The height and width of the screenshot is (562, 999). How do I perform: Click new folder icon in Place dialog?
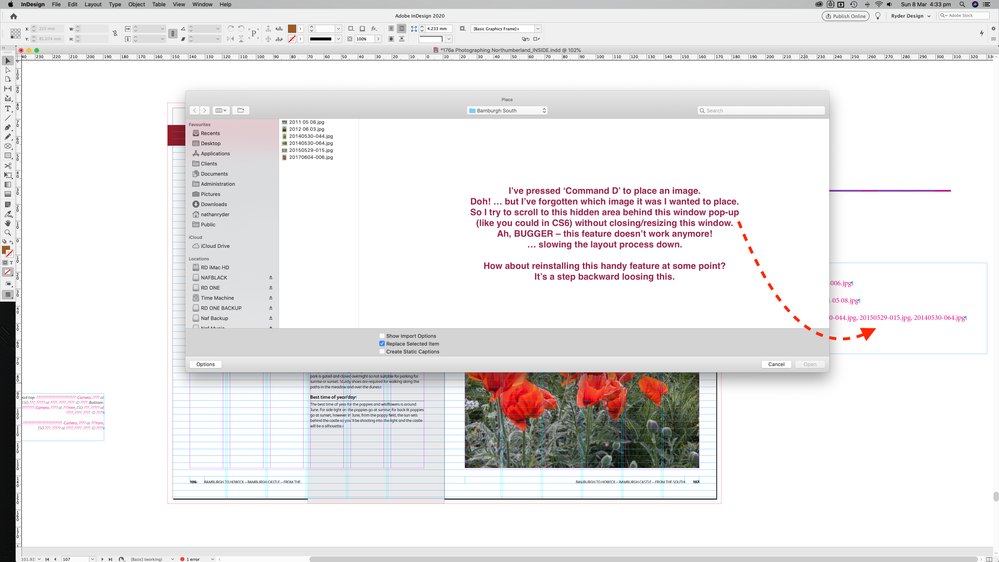tap(241, 110)
